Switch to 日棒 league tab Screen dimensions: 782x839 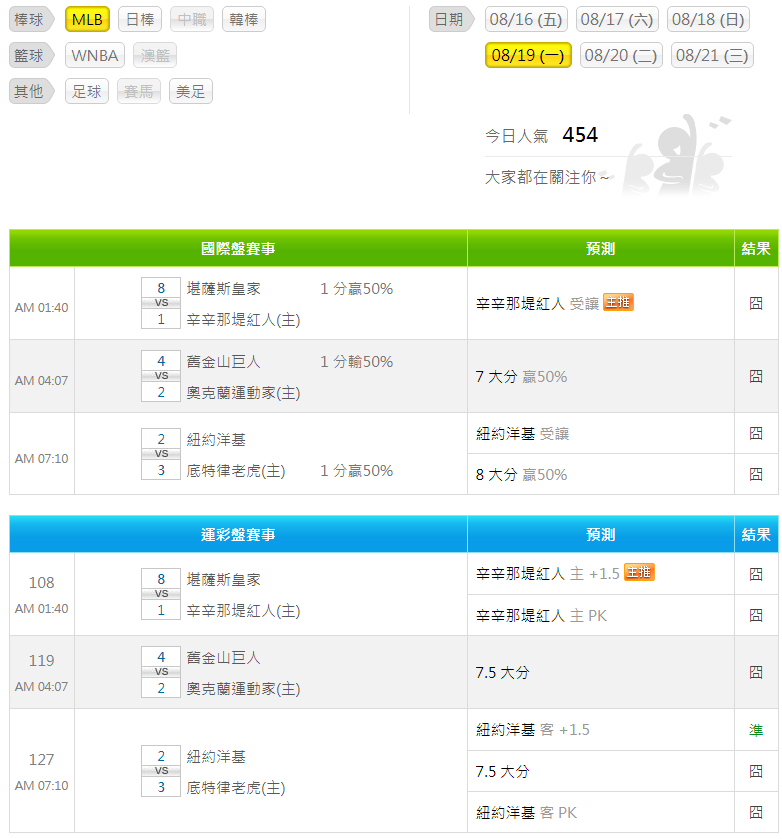[x=140, y=19]
